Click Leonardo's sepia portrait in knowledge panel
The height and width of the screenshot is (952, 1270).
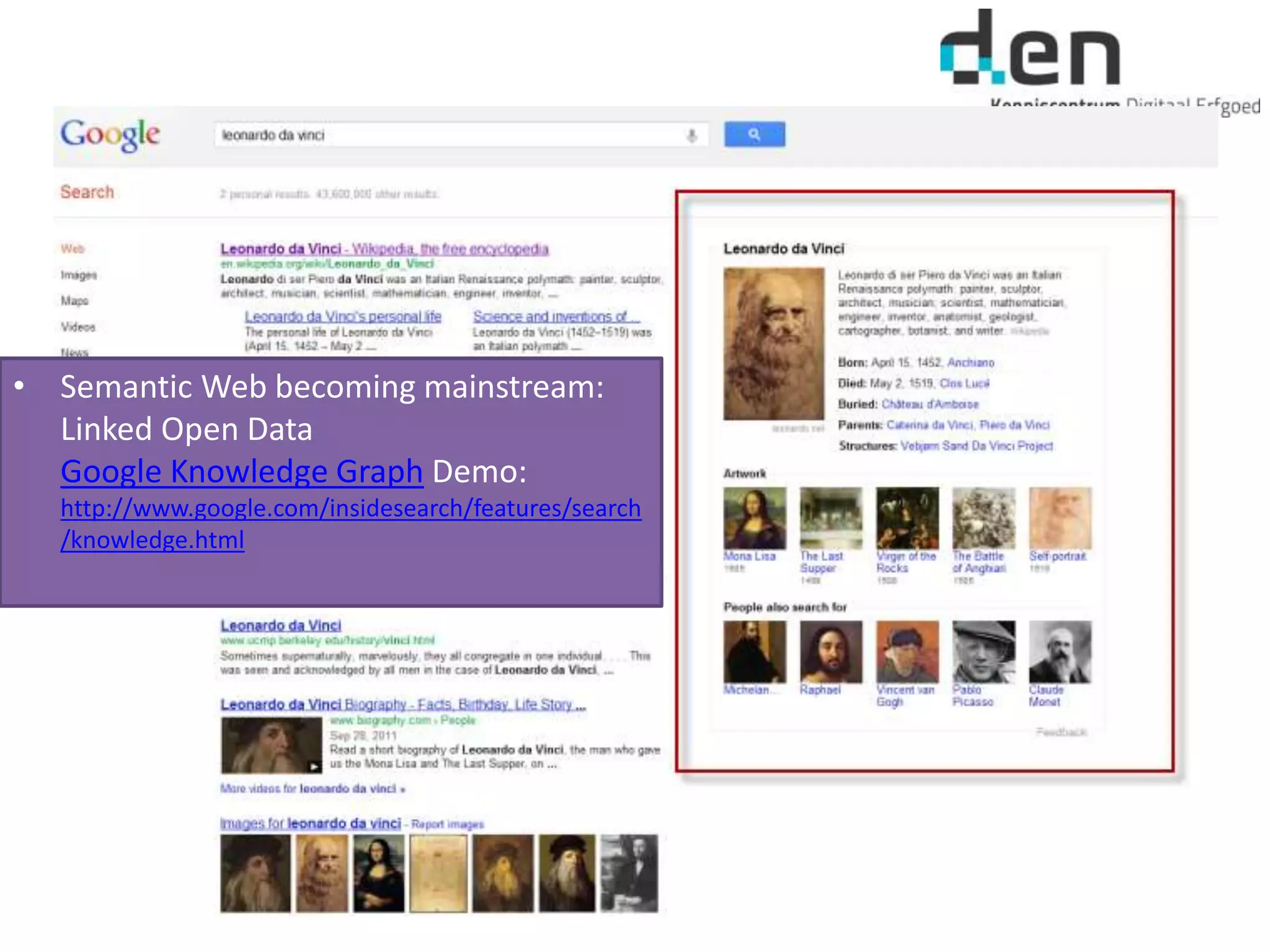click(x=774, y=344)
